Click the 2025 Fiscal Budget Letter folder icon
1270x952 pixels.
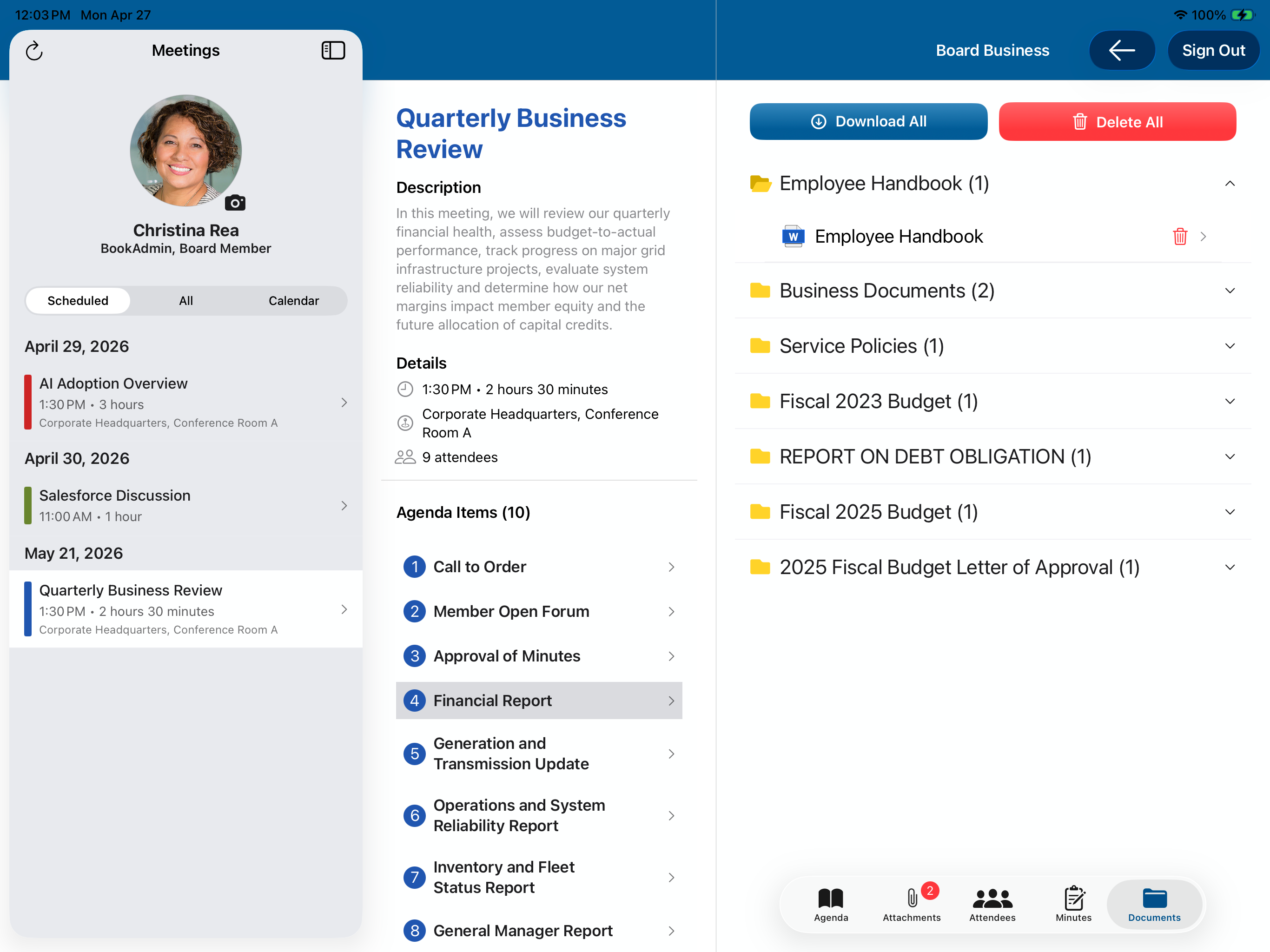tap(760, 567)
